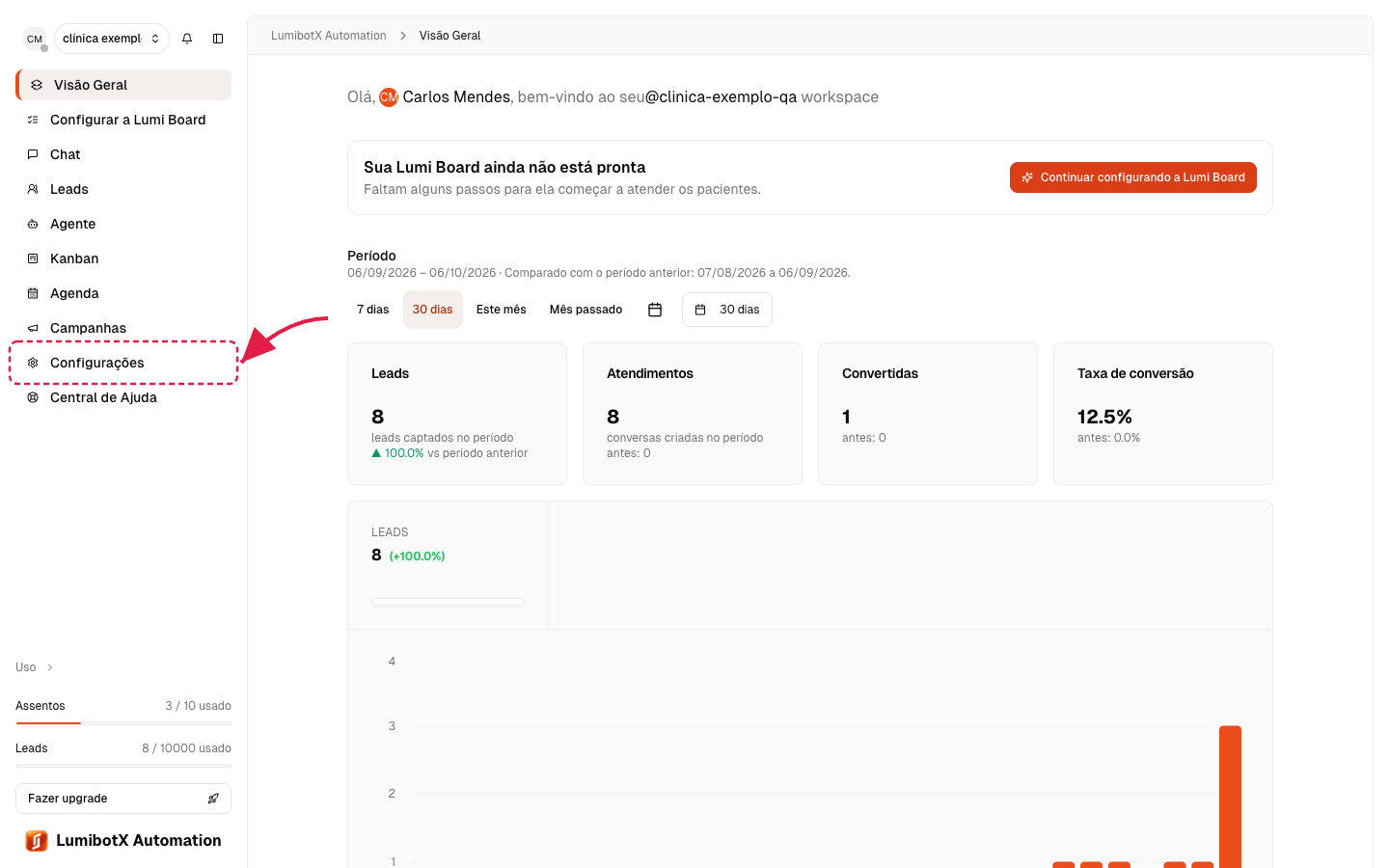Open Leads in the sidebar

tap(123, 189)
